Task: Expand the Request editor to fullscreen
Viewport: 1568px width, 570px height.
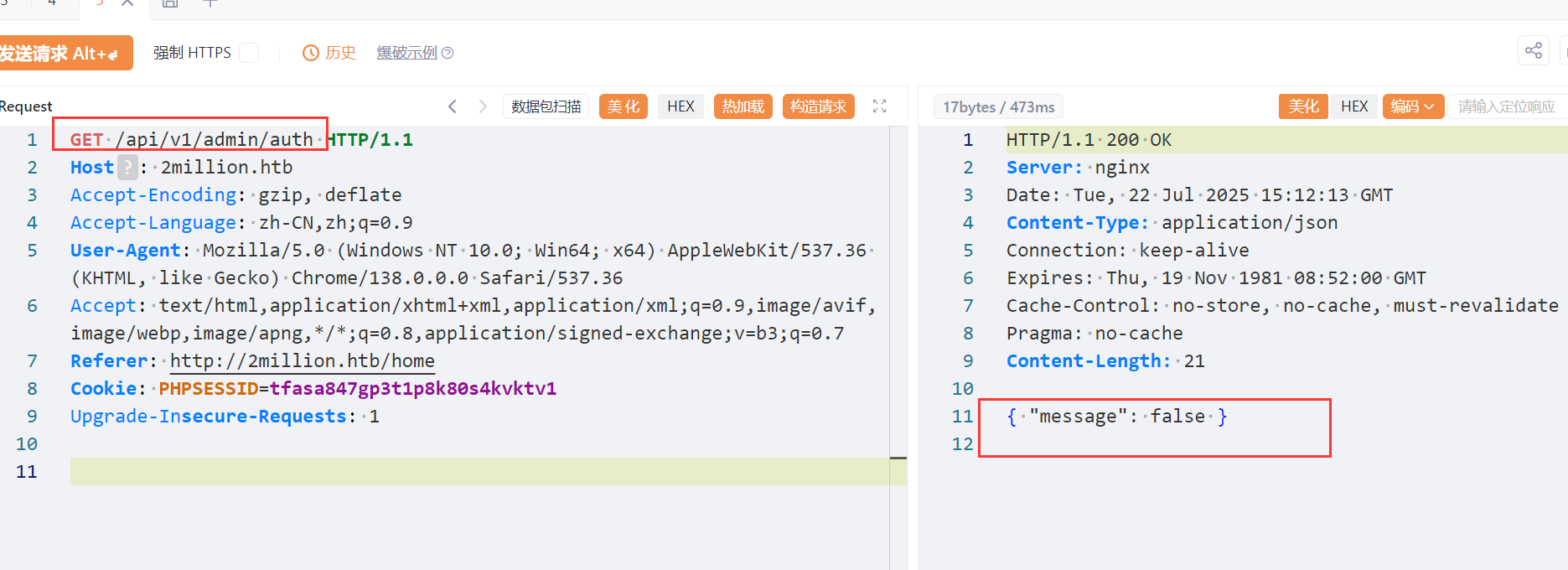Action: (x=879, y=106)
